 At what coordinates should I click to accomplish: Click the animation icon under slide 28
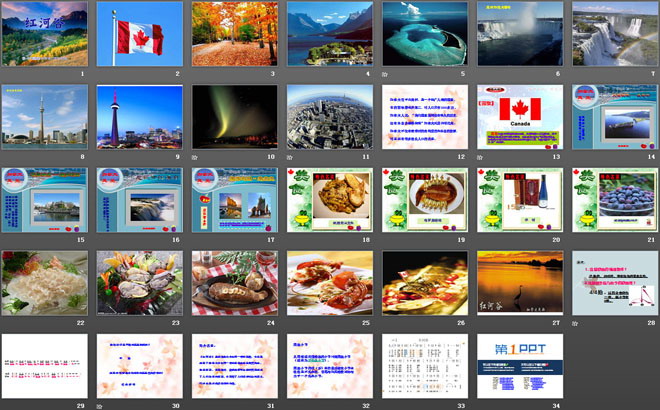tap(575, 325)
